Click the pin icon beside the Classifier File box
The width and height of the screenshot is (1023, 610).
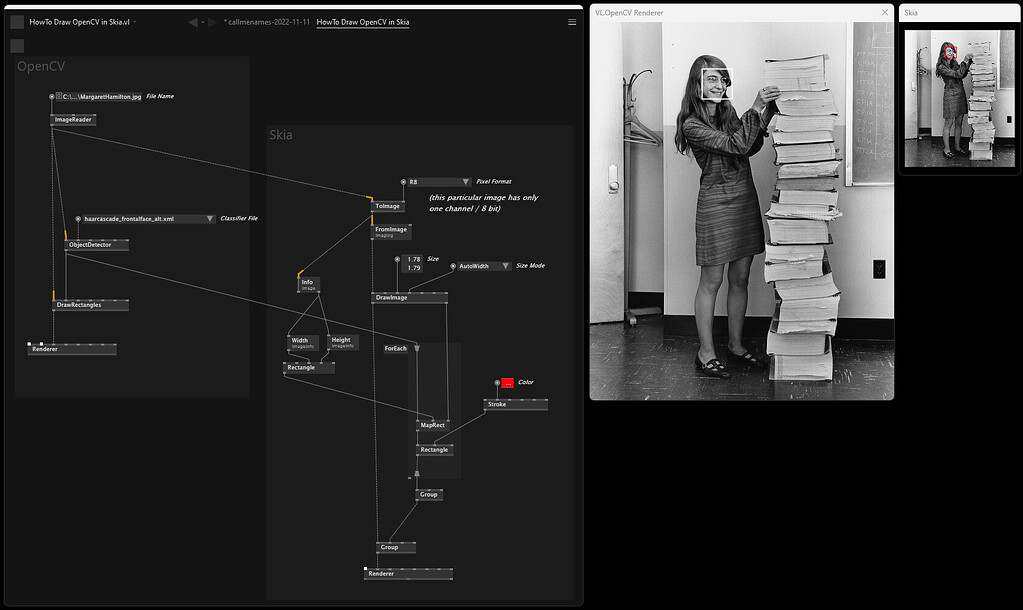(77, 218)
